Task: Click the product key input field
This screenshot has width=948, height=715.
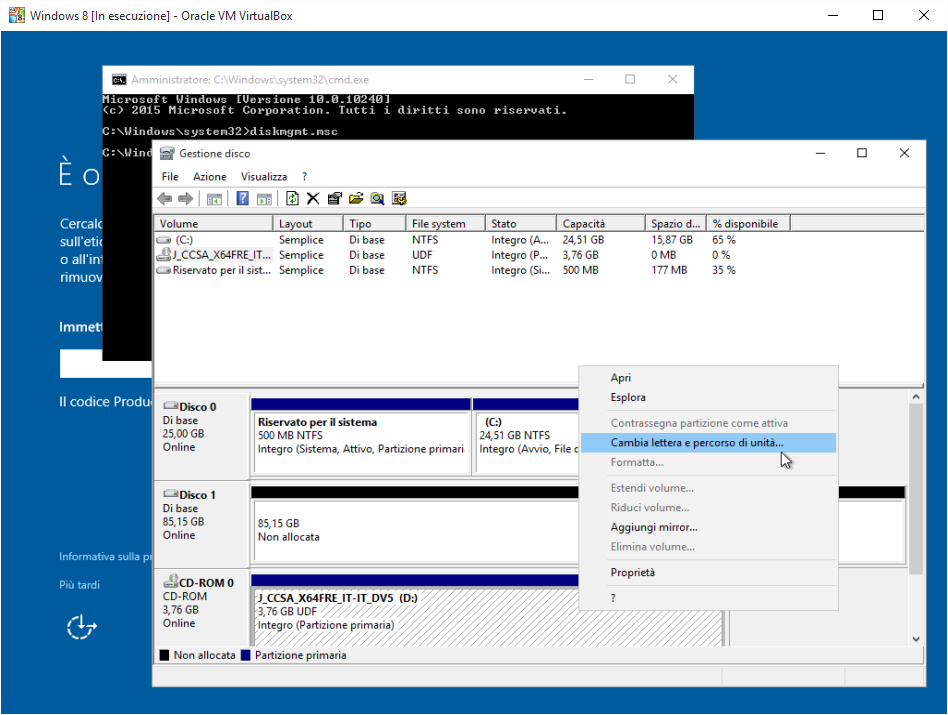Action: pyautogui.click(x=106, y=363)
